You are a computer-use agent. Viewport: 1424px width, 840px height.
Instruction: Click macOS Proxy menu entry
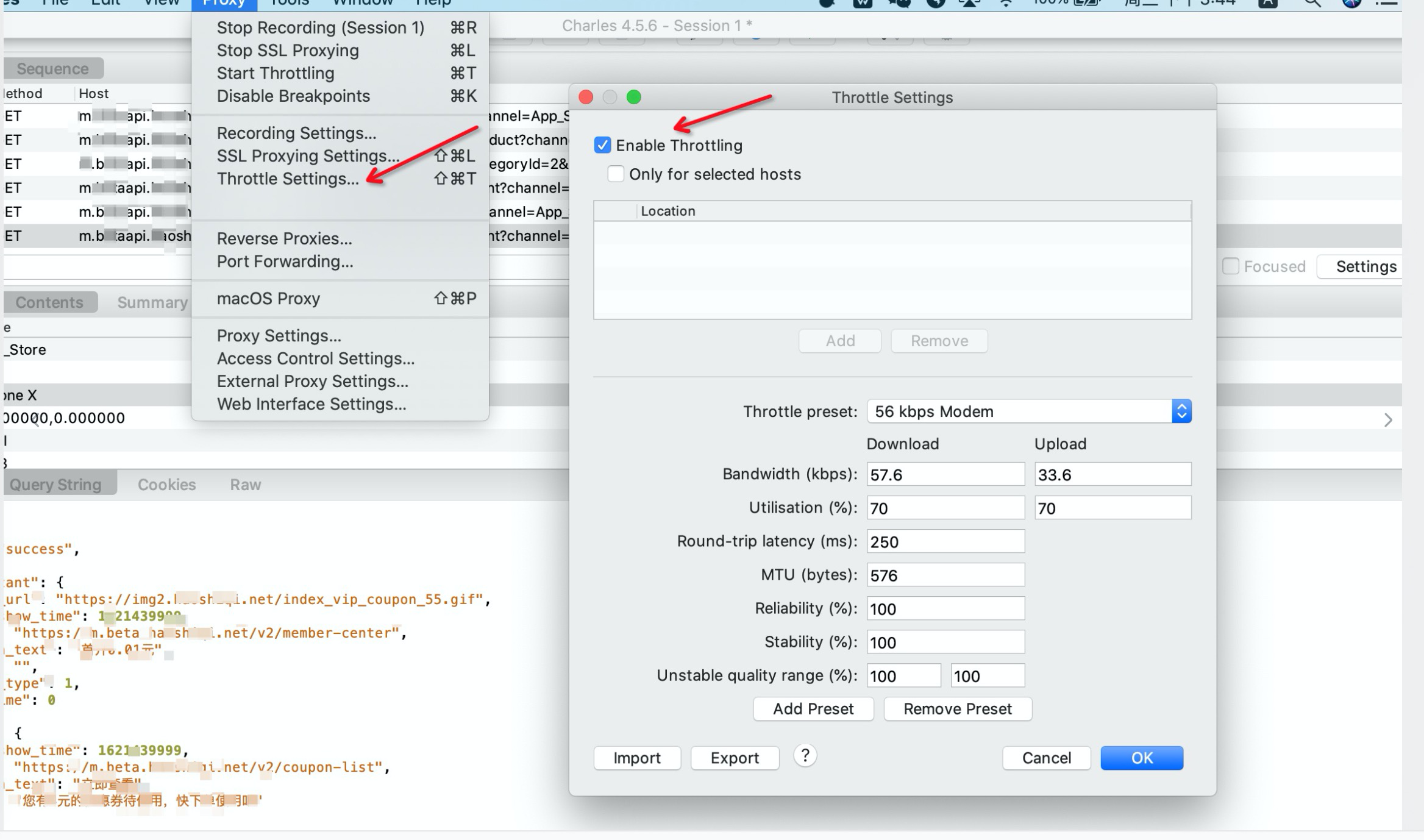[x=268, y=299]
